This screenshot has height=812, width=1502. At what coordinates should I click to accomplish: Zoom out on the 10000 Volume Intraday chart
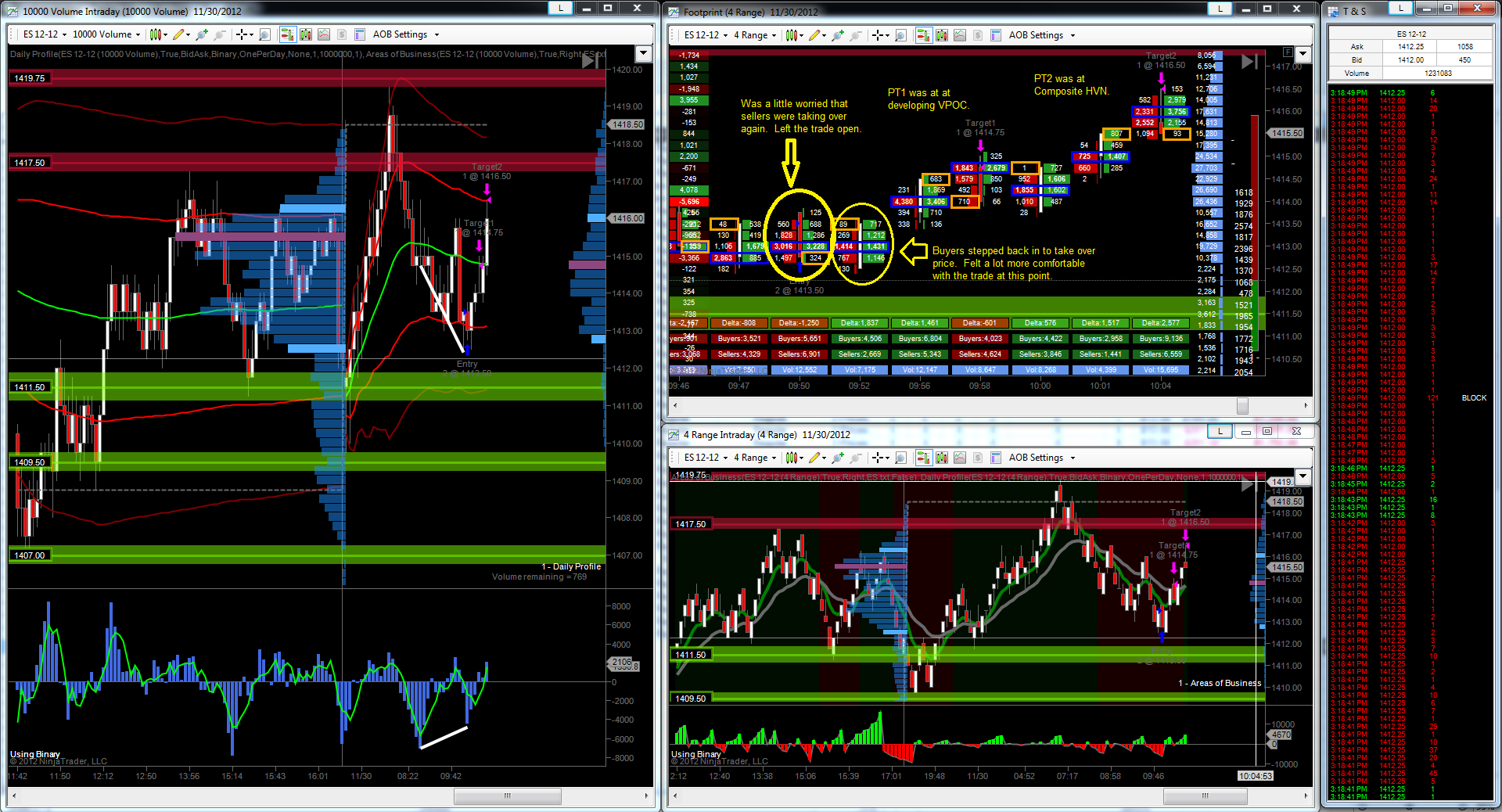pyautogui.click(x=220, y=34)
